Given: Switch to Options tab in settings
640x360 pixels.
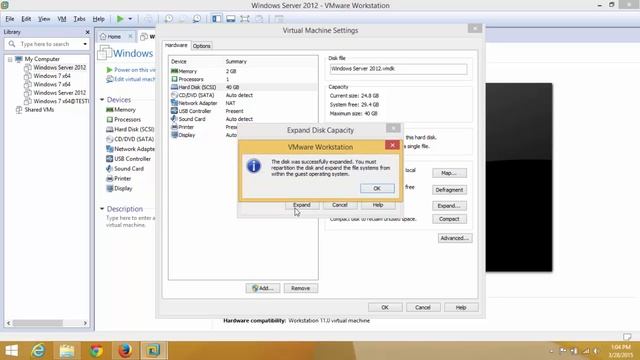Looking at the screenshot, I should click(202, 46).
